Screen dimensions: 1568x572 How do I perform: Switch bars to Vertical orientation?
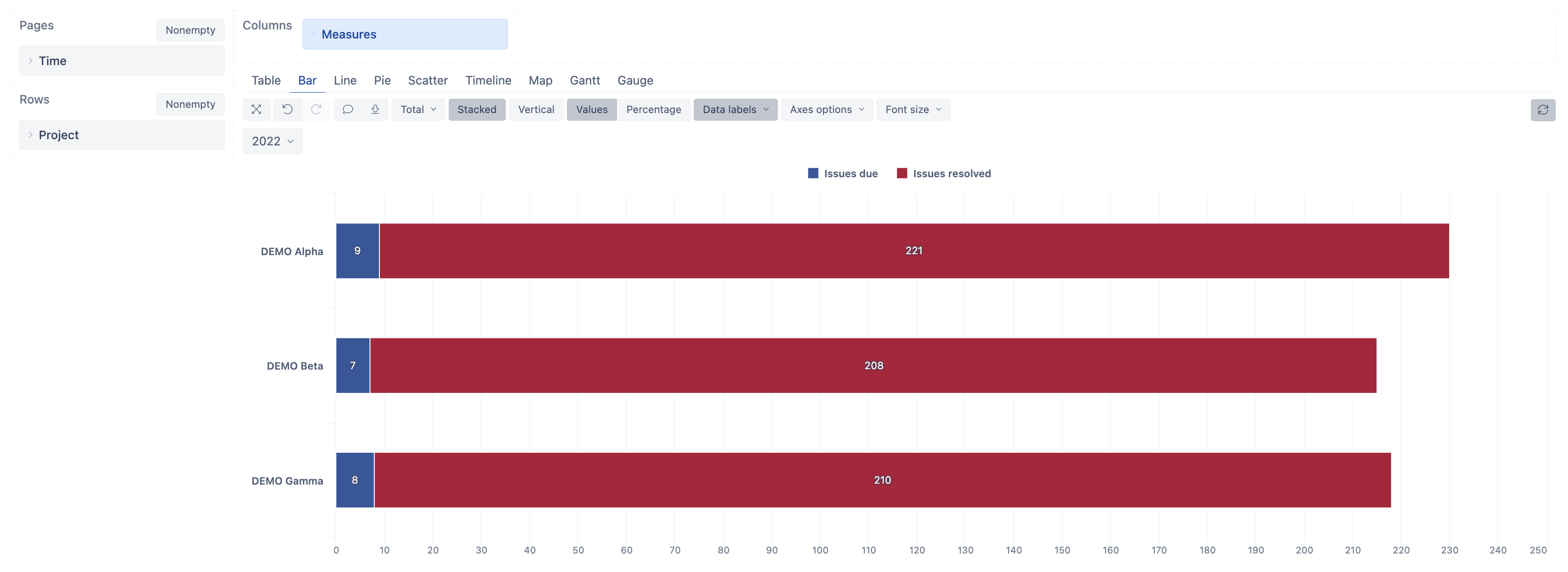[536, 110]
